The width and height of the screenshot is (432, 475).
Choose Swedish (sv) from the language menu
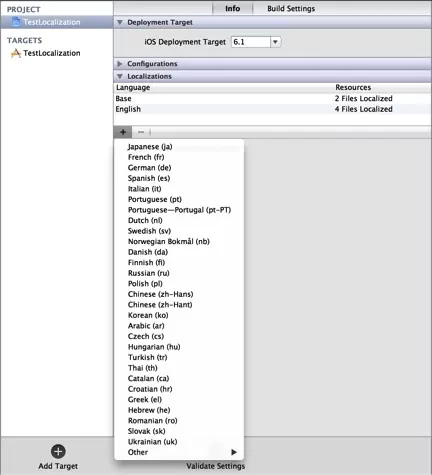tap(179, 231)
